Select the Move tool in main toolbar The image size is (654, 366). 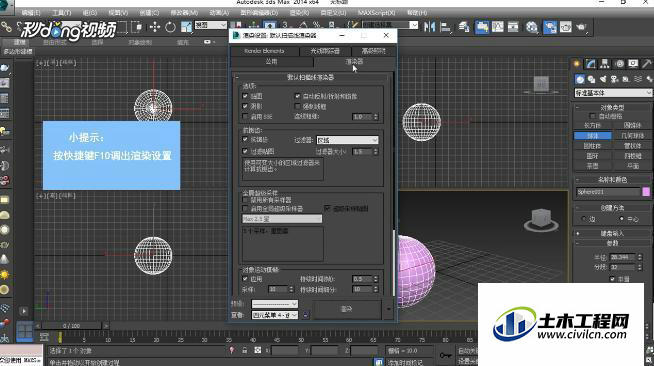(155, 27)
